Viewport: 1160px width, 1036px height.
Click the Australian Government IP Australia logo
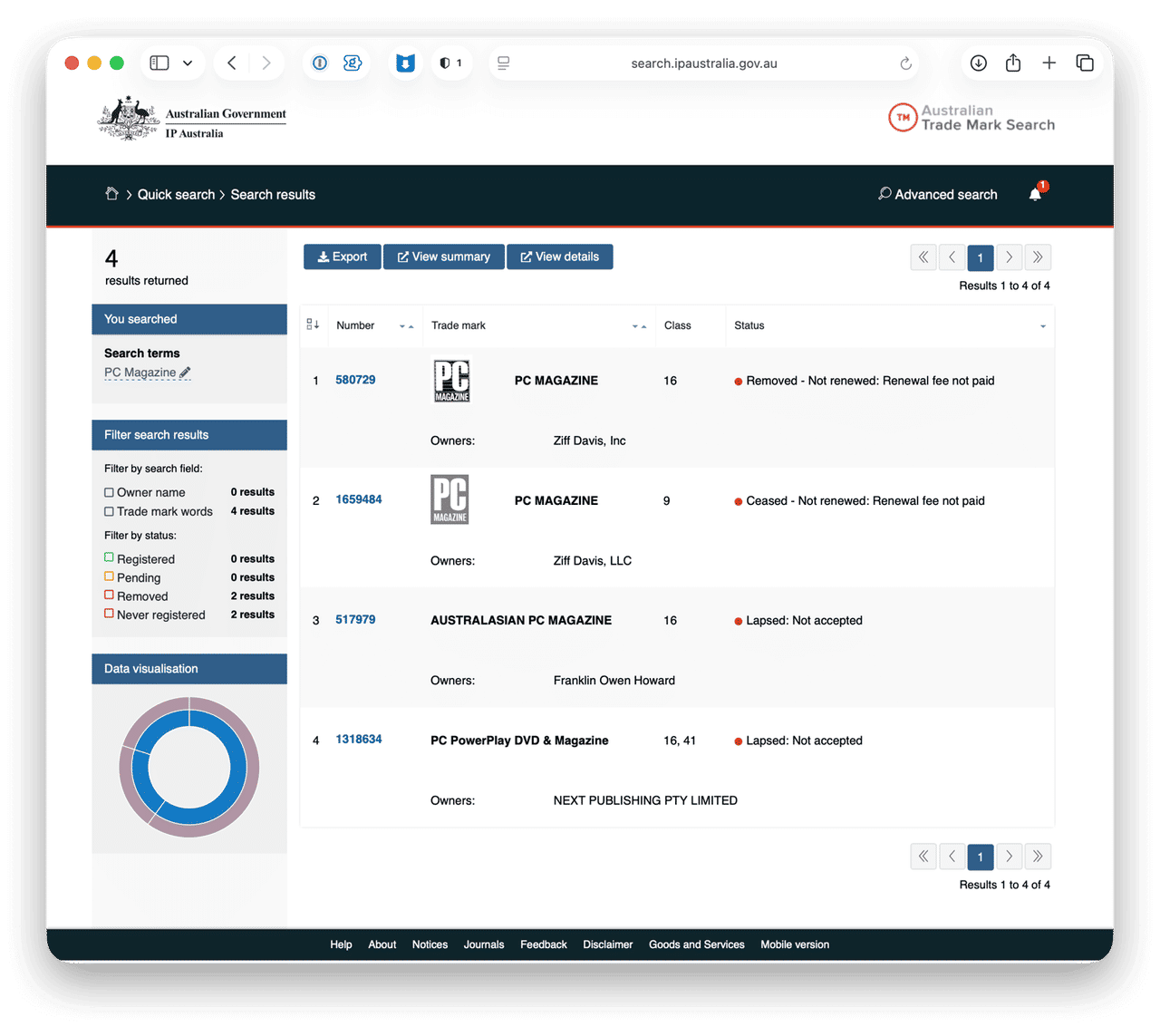(192, 118)
